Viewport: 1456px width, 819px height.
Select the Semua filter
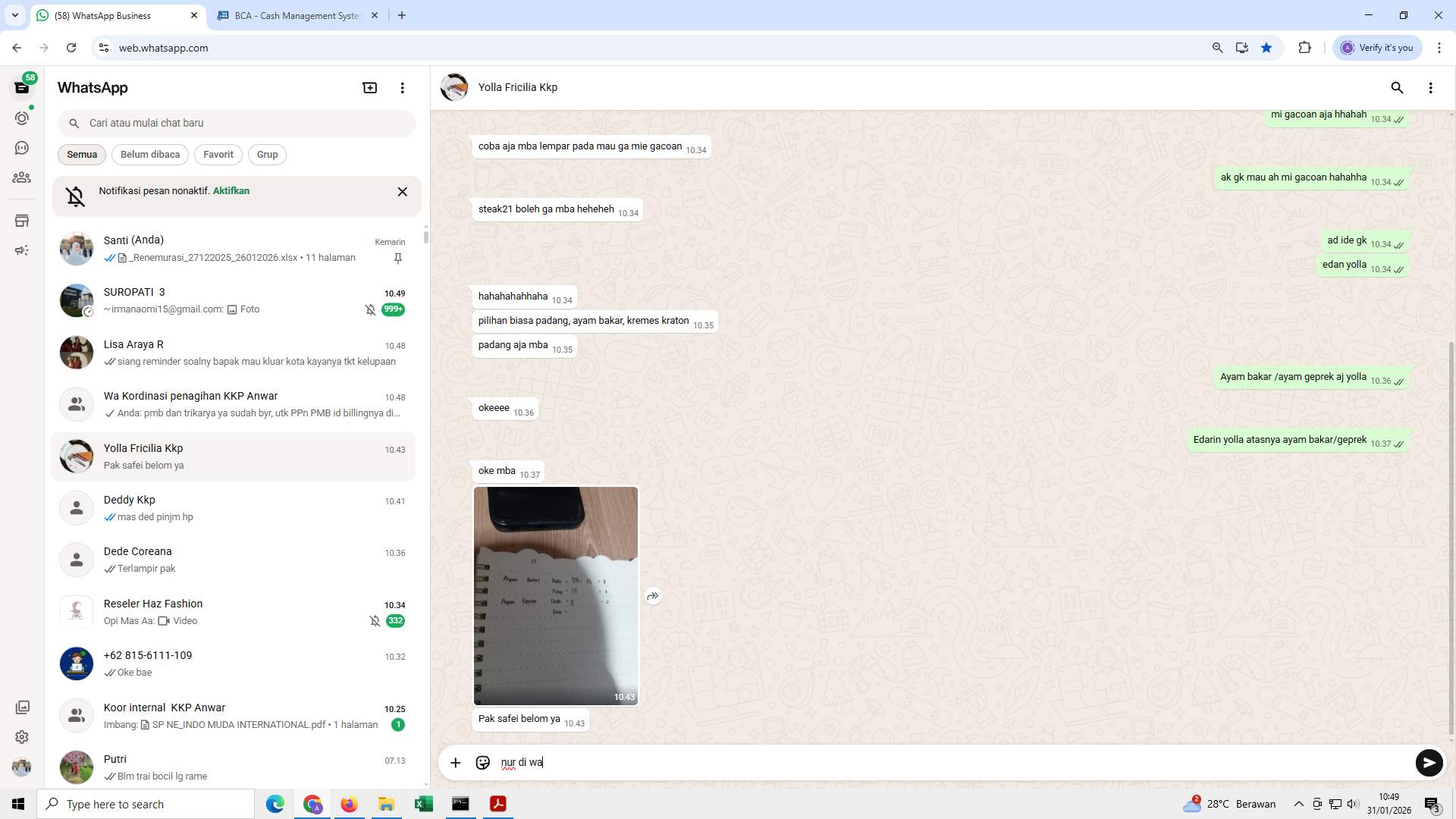click(x=81, y=155)
